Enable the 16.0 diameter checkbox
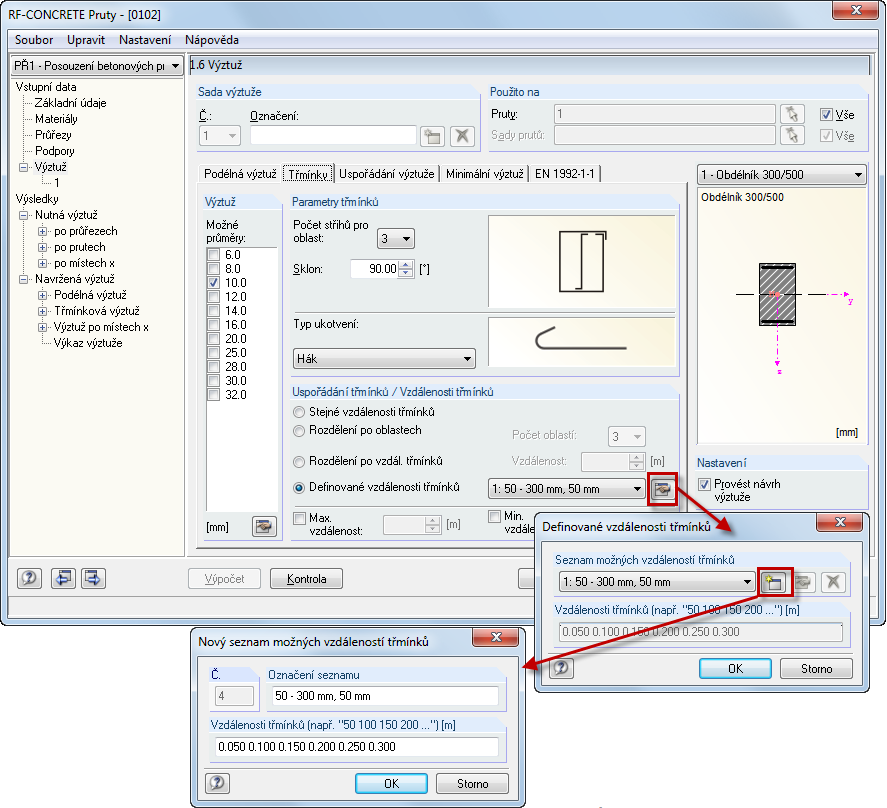This screenshot has height=808, width=887. pyautogui.click(x=214, y=324)
